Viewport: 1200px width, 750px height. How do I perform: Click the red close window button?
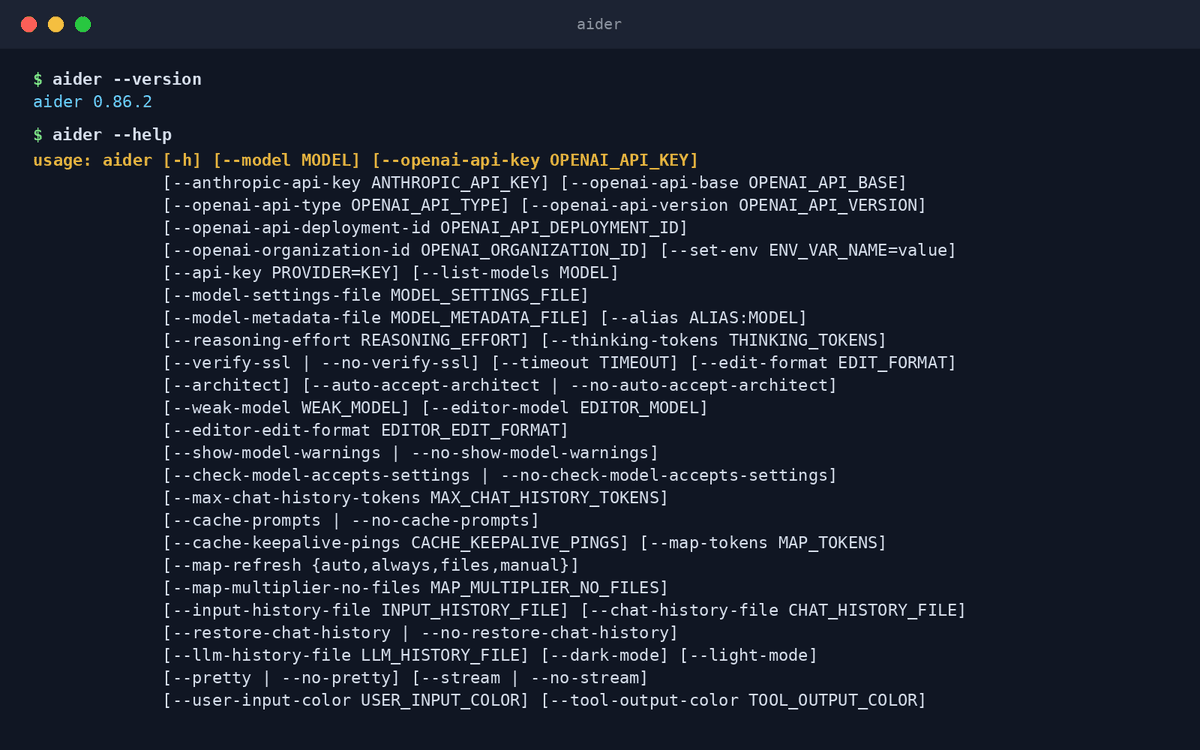pyautogui.click(x=29, y=24)
